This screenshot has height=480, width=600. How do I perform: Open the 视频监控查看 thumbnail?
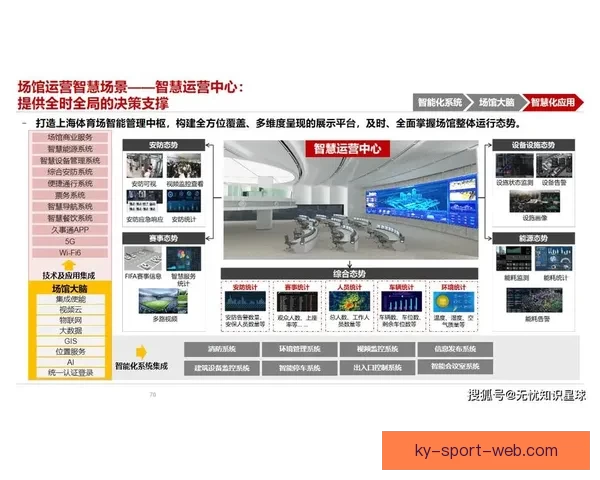(x=184, y=166)
